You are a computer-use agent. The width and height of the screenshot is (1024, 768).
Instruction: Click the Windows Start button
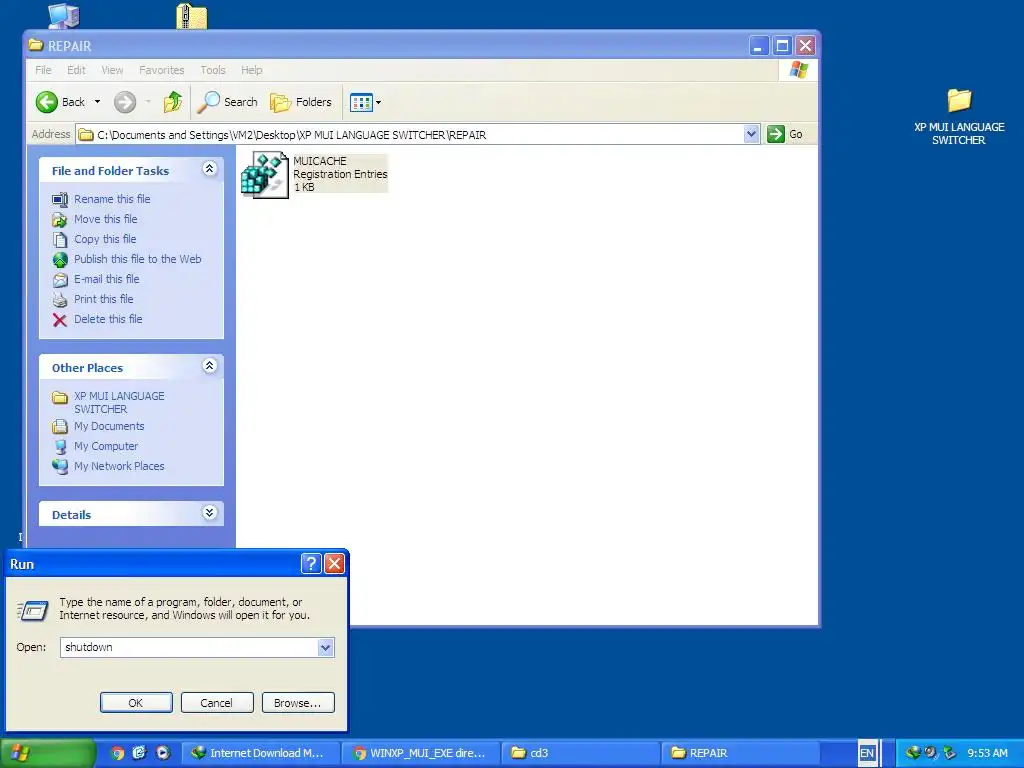(47, 753)
